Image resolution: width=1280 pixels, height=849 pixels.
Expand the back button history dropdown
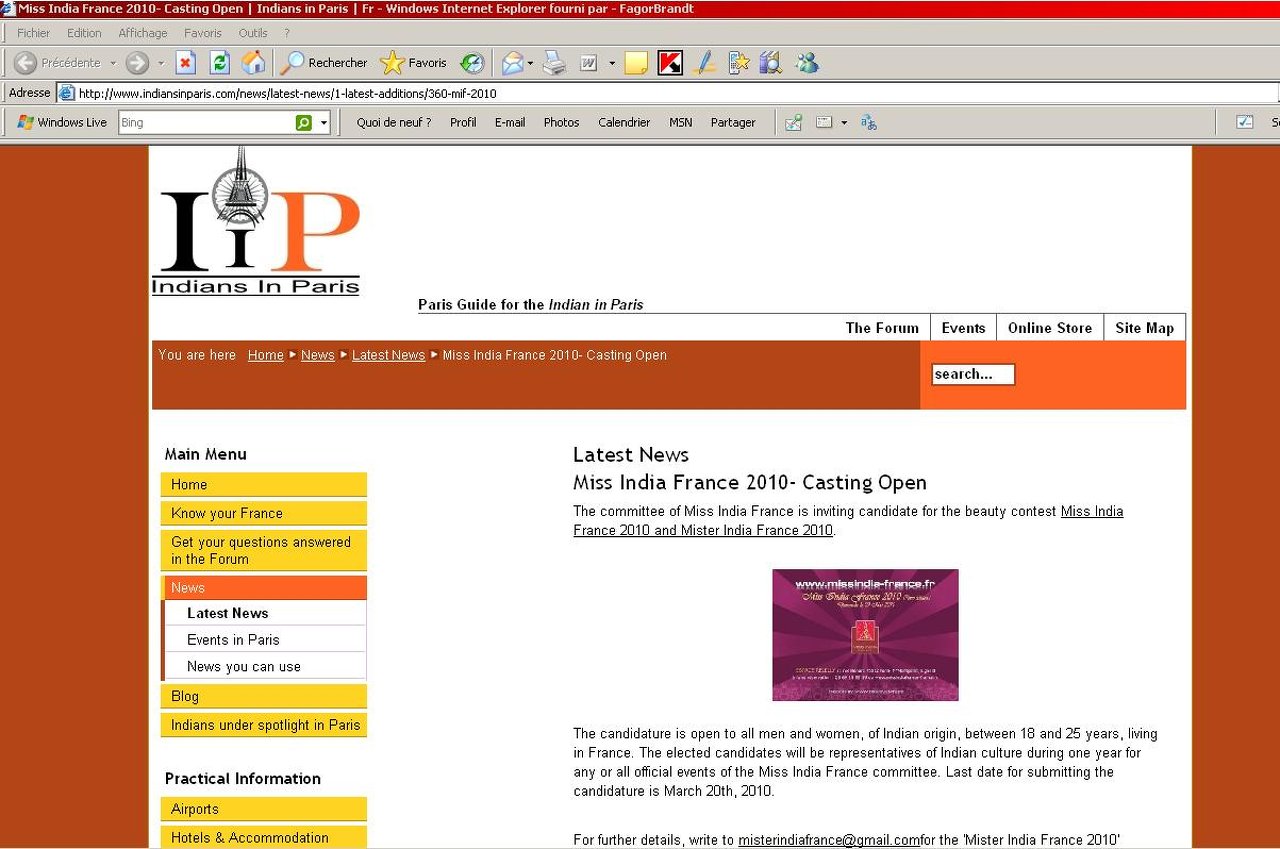(x=113, y=63)
